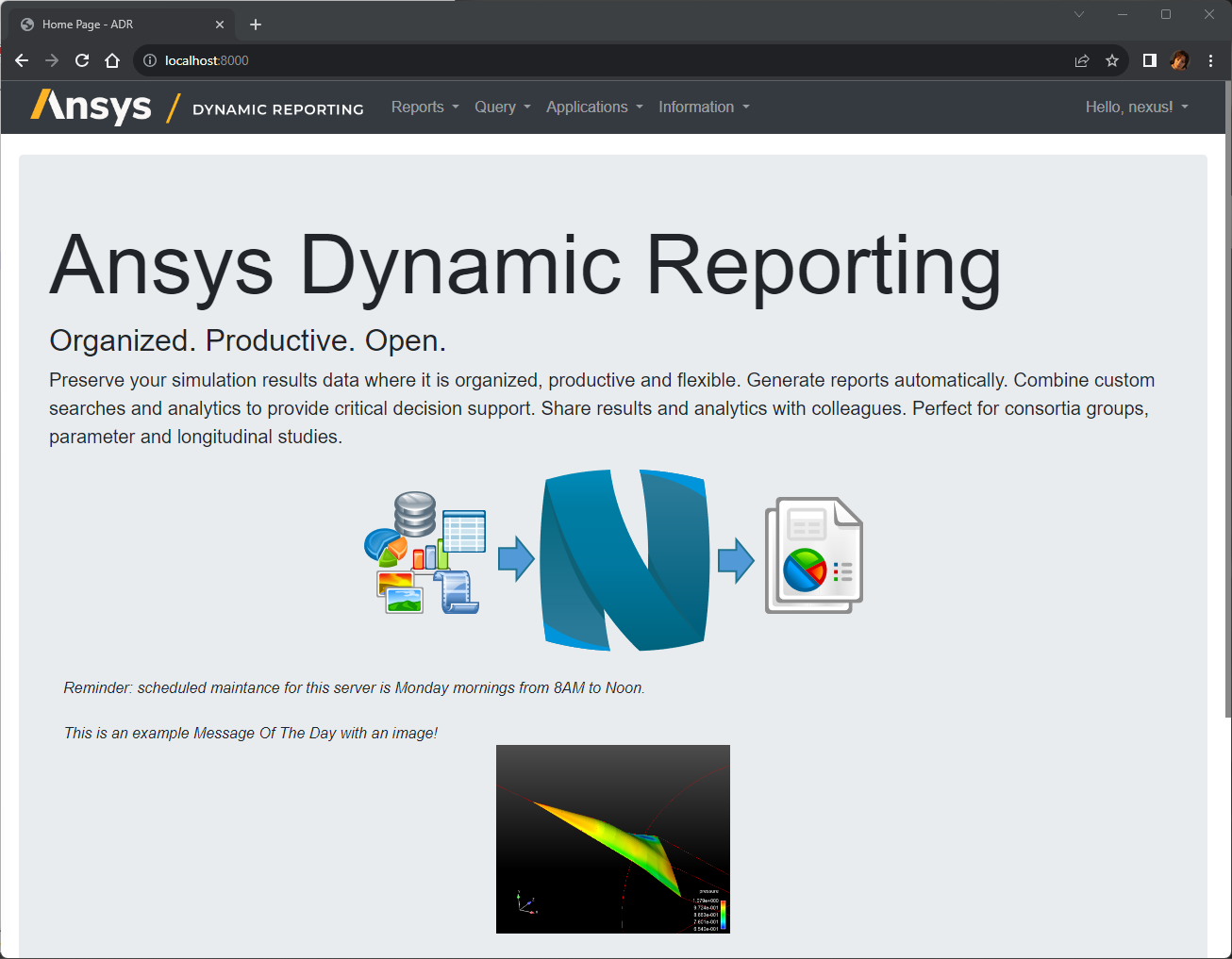Open the tab search chevron
Viewport: 1232px width, 959px height.
tap(1079, 14)
